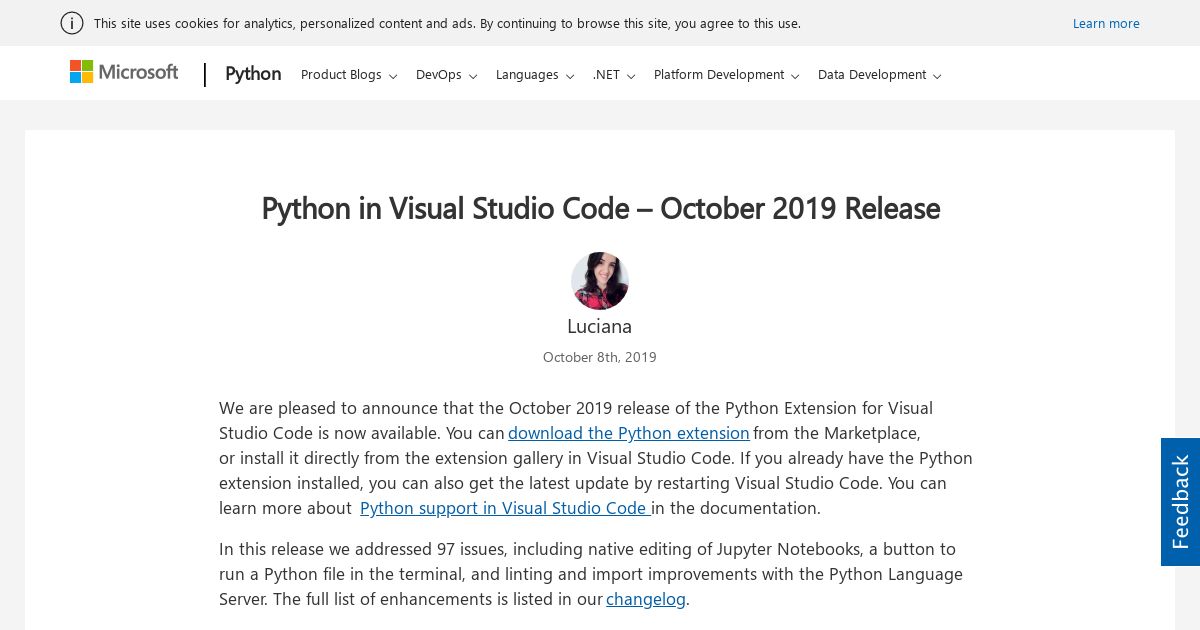Open the Feedback side tab
This screenshot has height=630, width=1200.
[x=1180, y=502]
